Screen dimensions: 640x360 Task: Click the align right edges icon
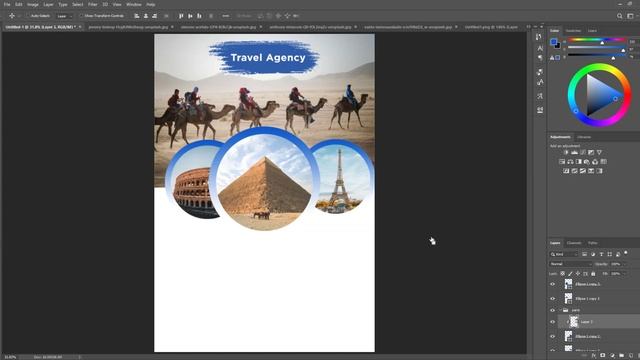[154, 16]
